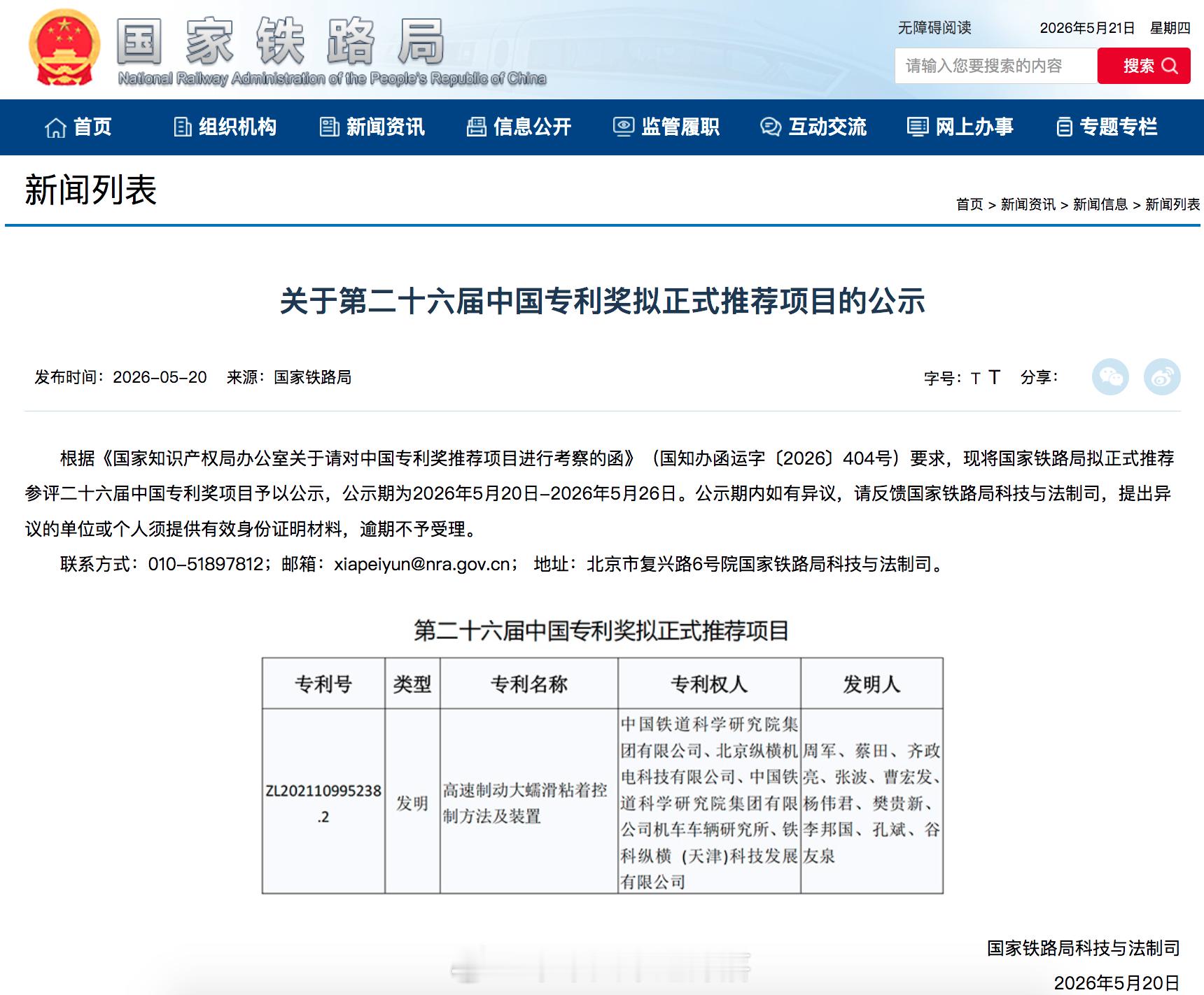This screenshot has width=1204, height=995.
Task: Click the patentee cell 中国铁道科学研究院集团
Action: tap(709, 802)
